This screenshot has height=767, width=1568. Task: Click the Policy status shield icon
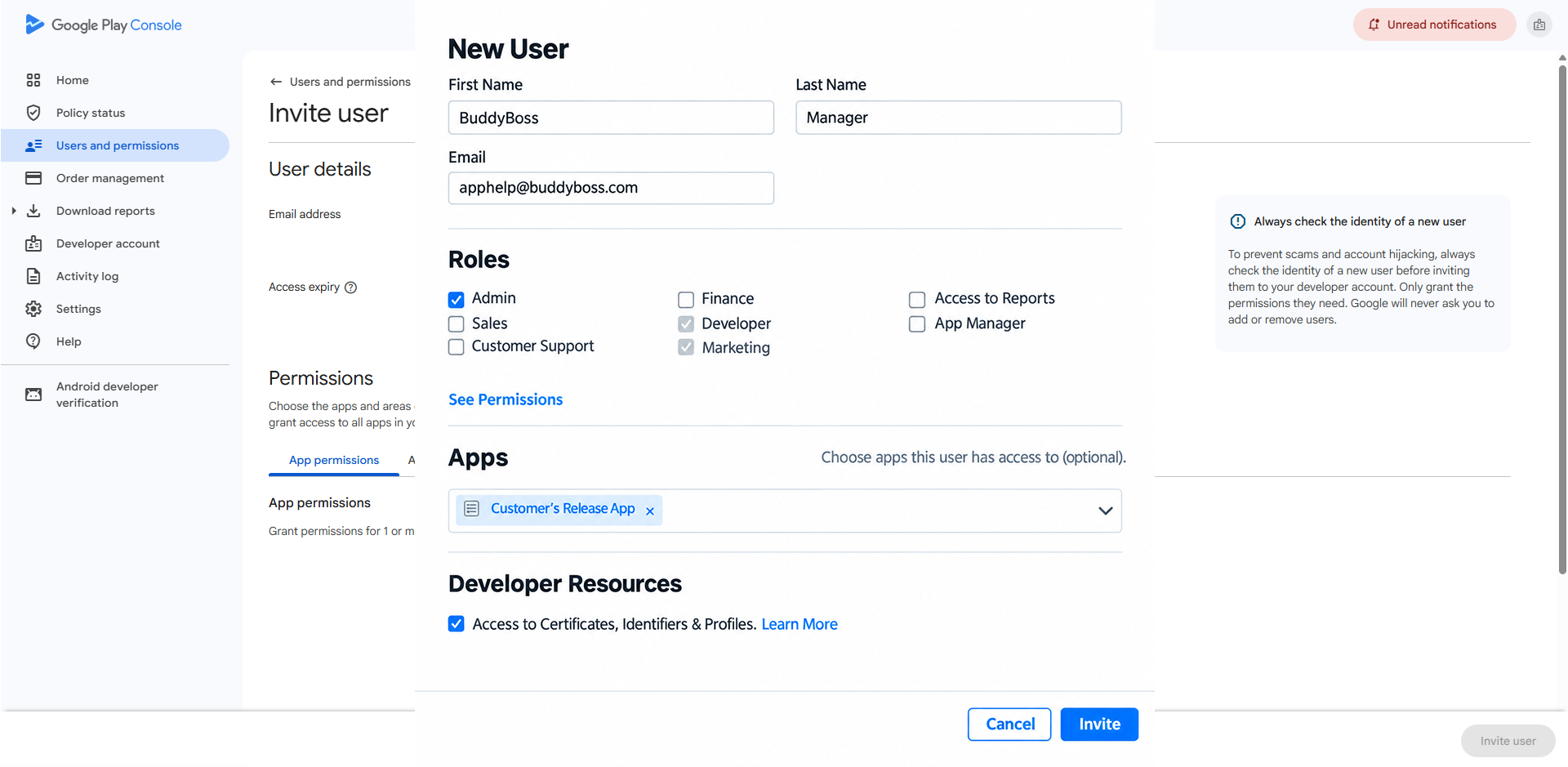(33, 113)
